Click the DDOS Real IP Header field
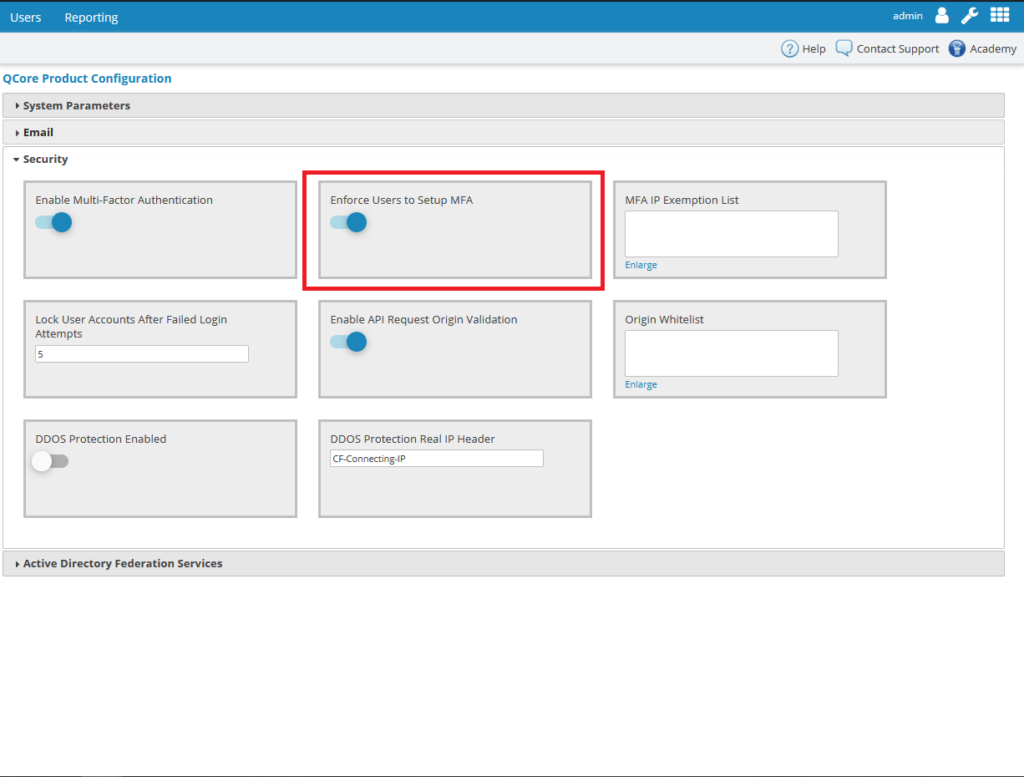The width and height of the screenshot is (1024, 777). (x=436, y=458)
